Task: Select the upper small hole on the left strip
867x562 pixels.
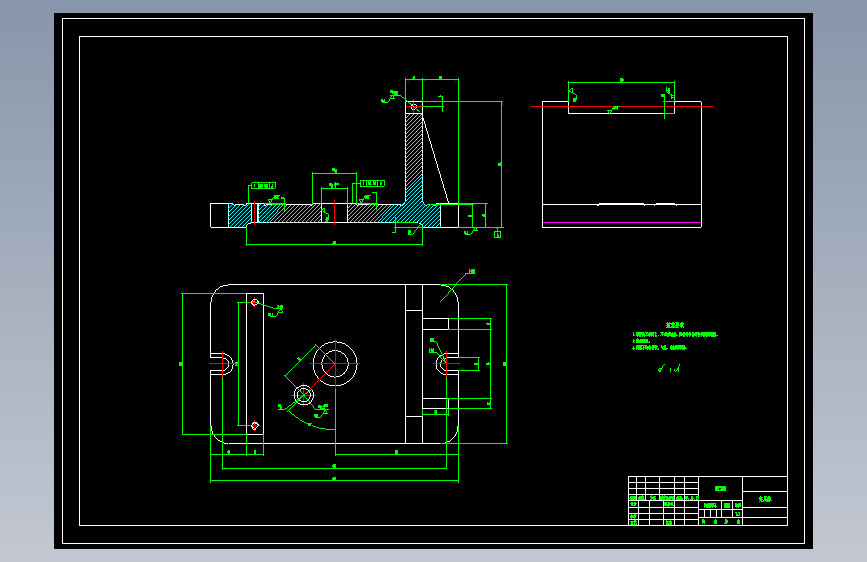Action: [255, 302]
